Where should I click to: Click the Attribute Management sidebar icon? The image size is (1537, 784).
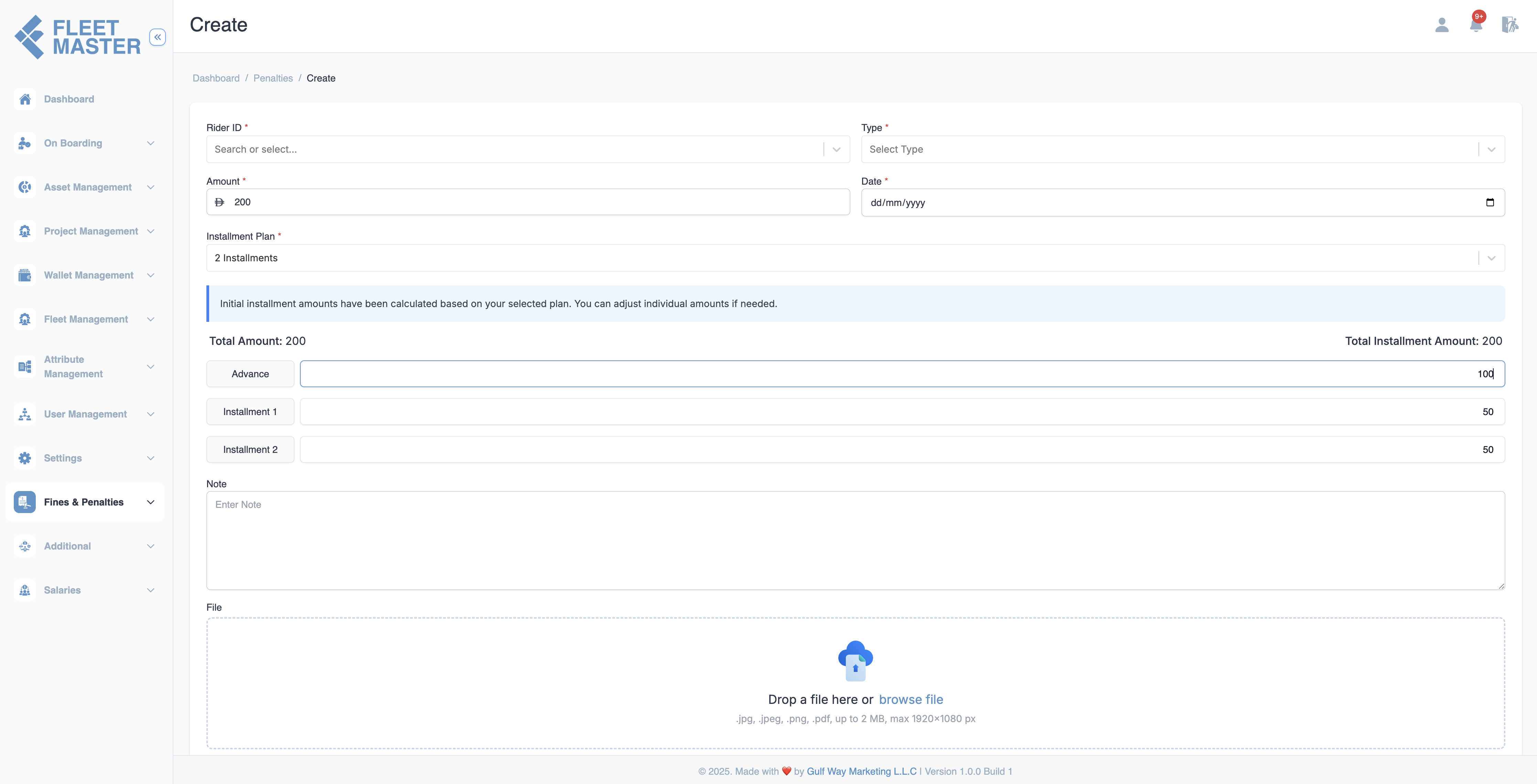pyautogui.click(x=24, y=367)
